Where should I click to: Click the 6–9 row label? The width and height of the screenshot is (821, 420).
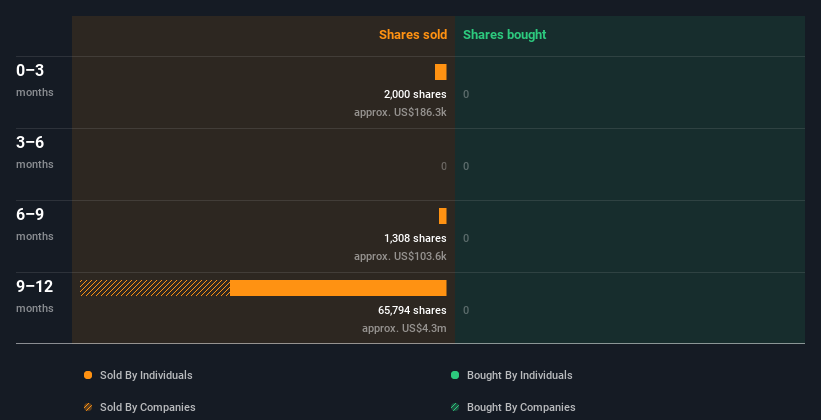pyautogui.click(x=30, y=214)
